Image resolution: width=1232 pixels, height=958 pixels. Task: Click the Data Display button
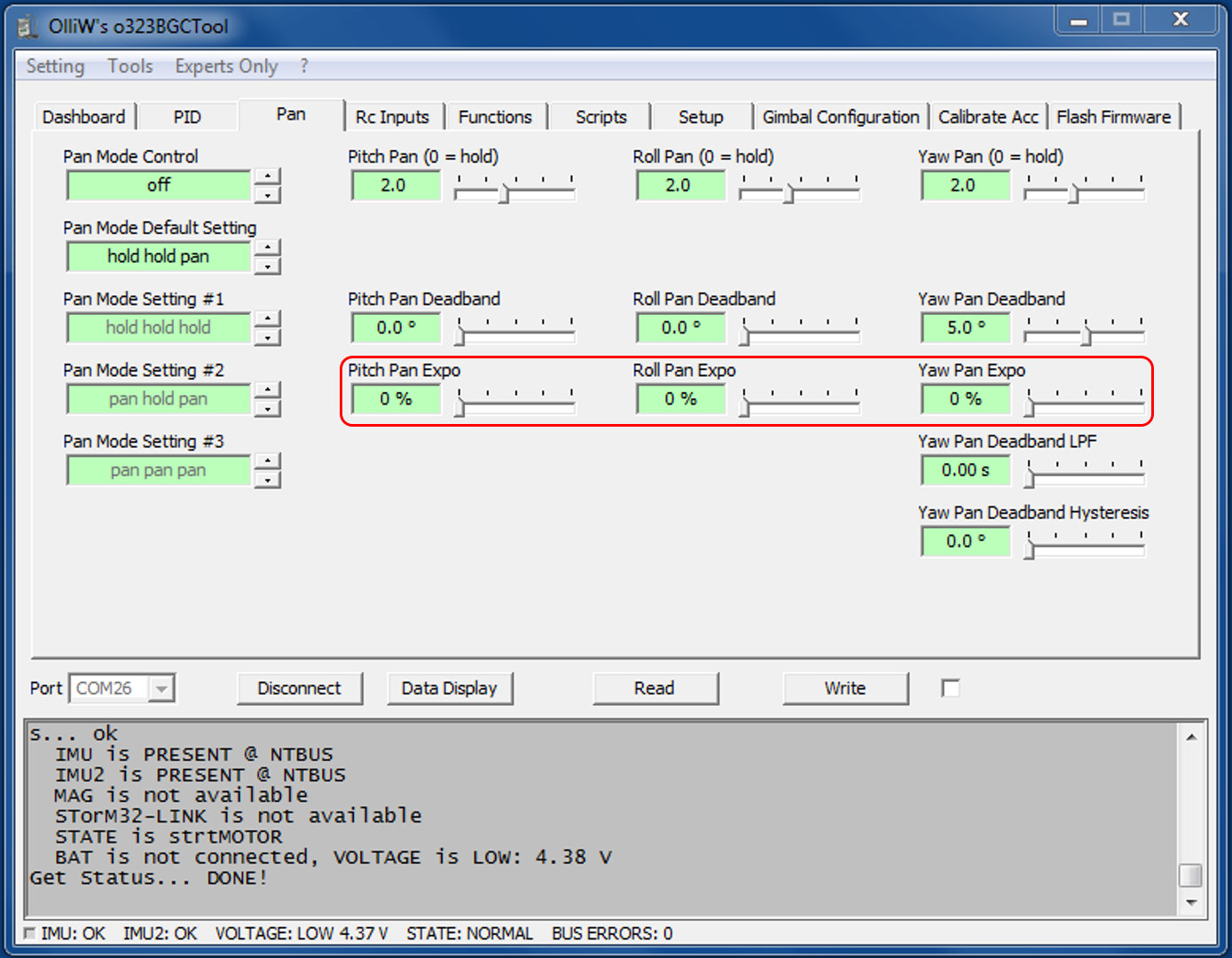[449, 688]
